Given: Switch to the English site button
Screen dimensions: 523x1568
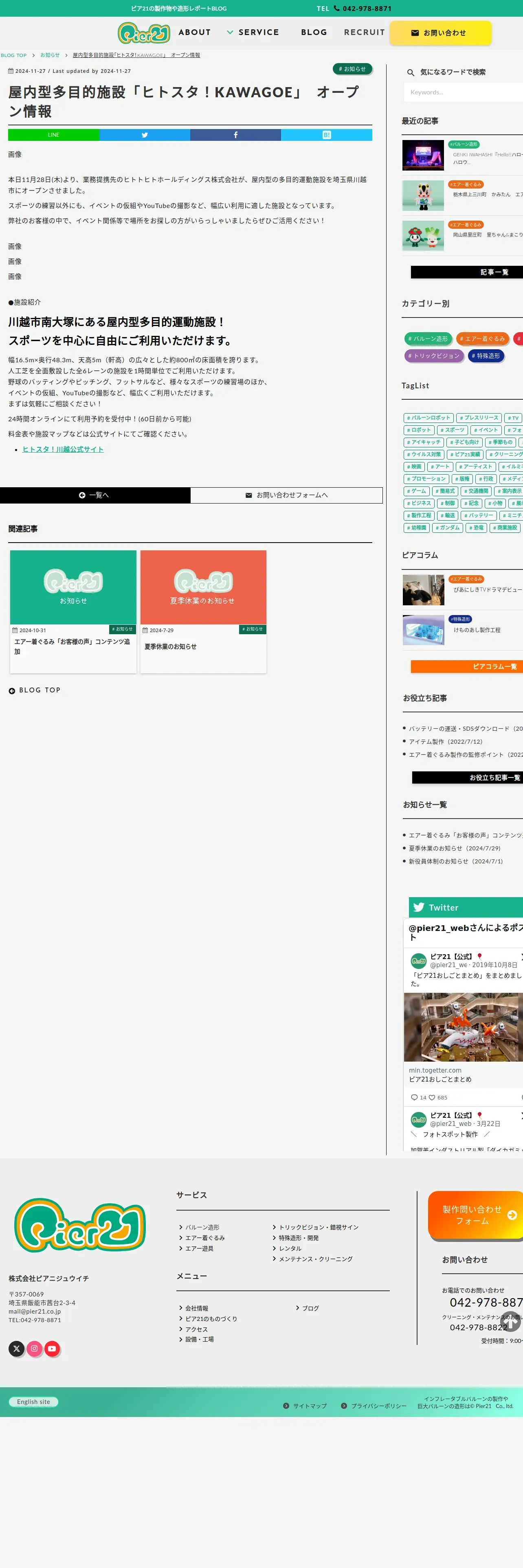Looking at the screenshot, I should click(33, 1402).
